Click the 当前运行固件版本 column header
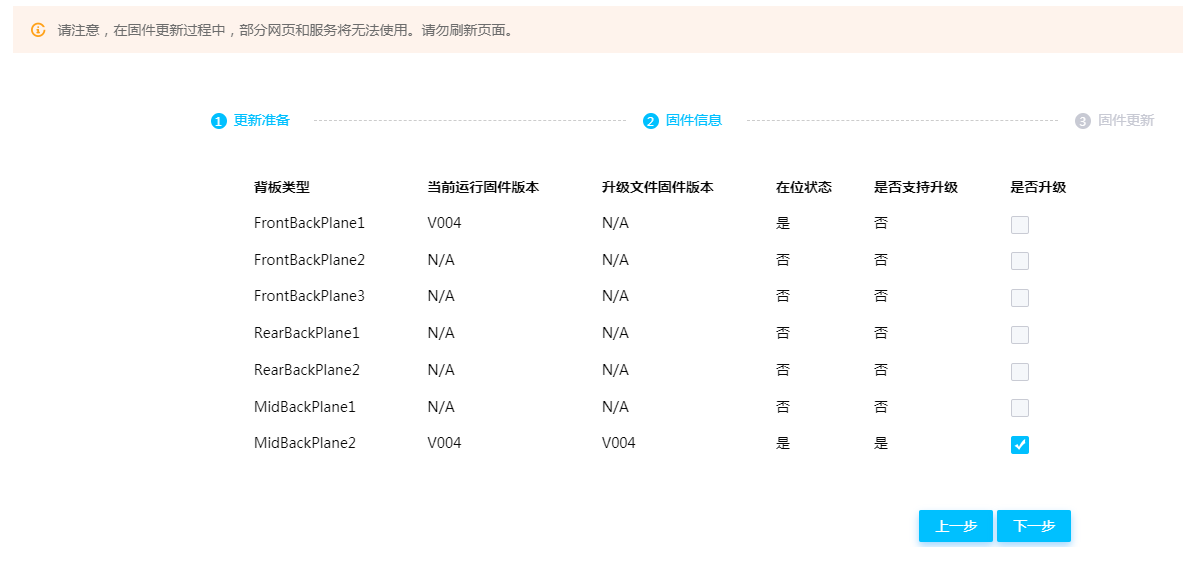Image resolution: width=1183 pixels, height=578 pixels. 483,187
